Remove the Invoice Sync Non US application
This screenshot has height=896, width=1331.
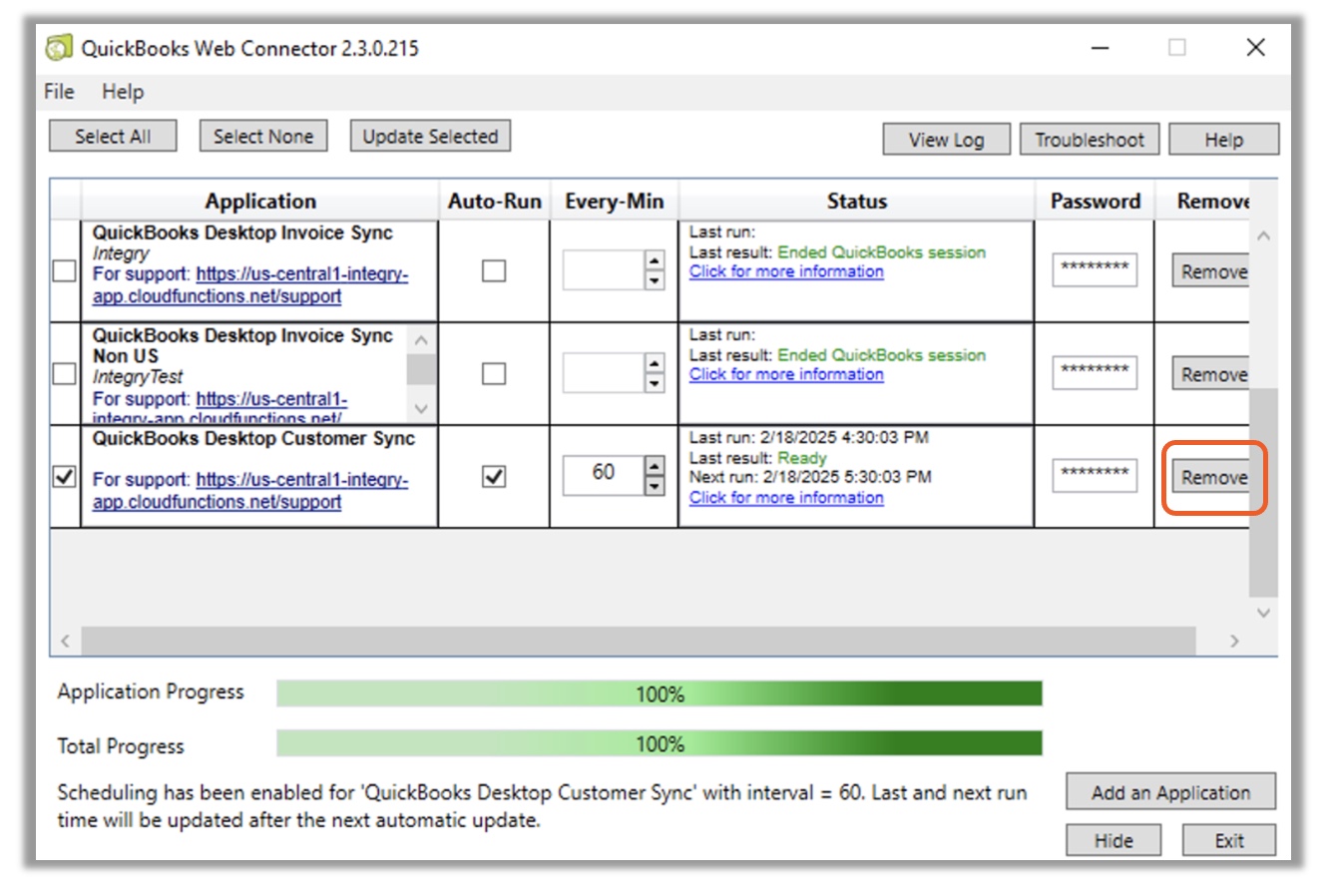(x=1210, y=374)
